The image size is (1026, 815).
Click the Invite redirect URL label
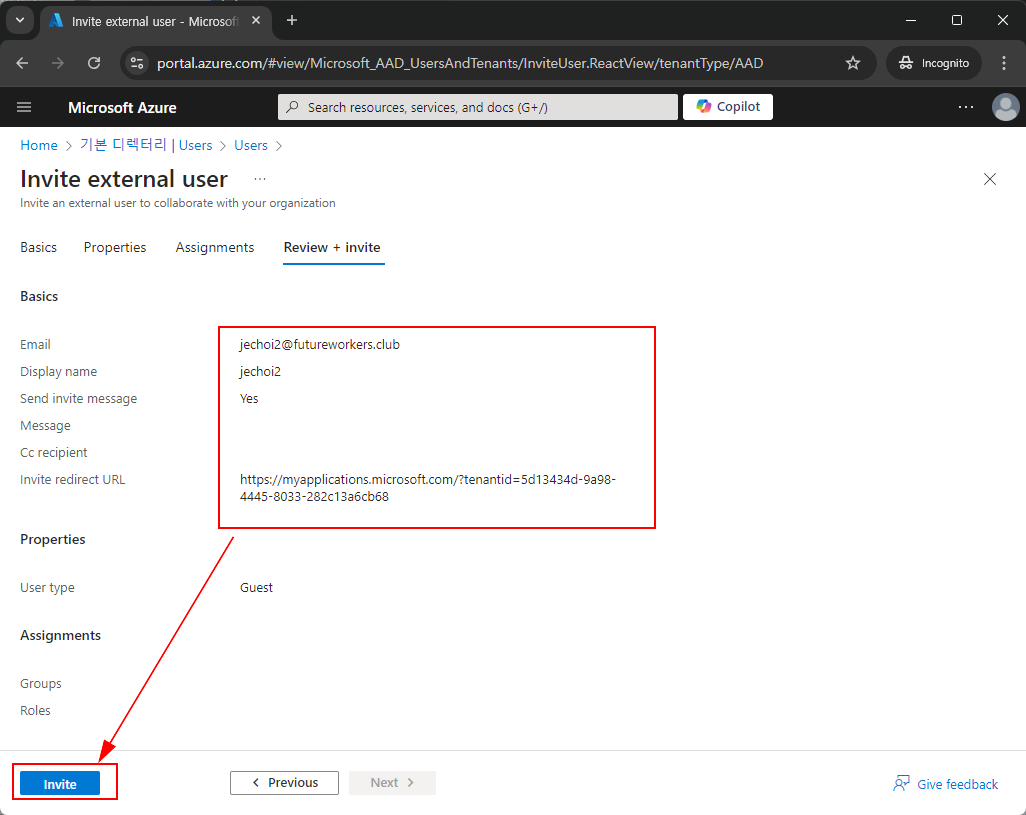coord(73,479)
